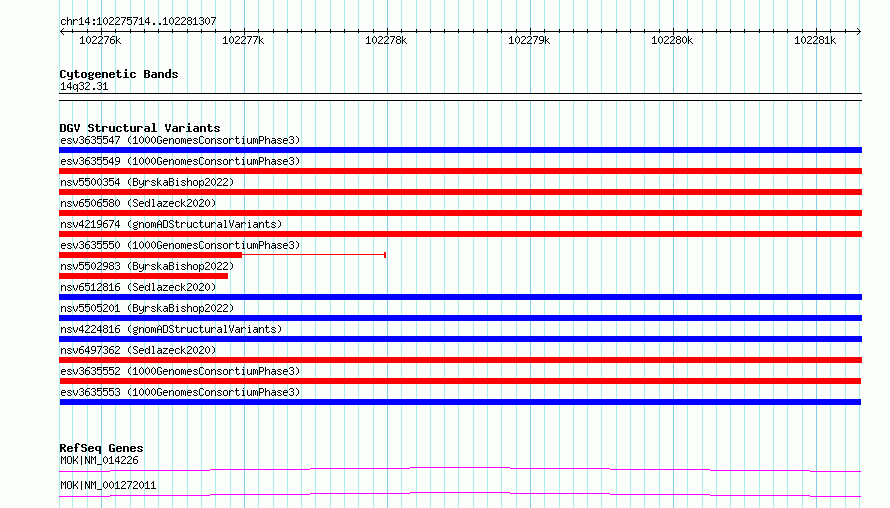
Task: Click the left arrowhead of the ruler
Action: point(62,31)
